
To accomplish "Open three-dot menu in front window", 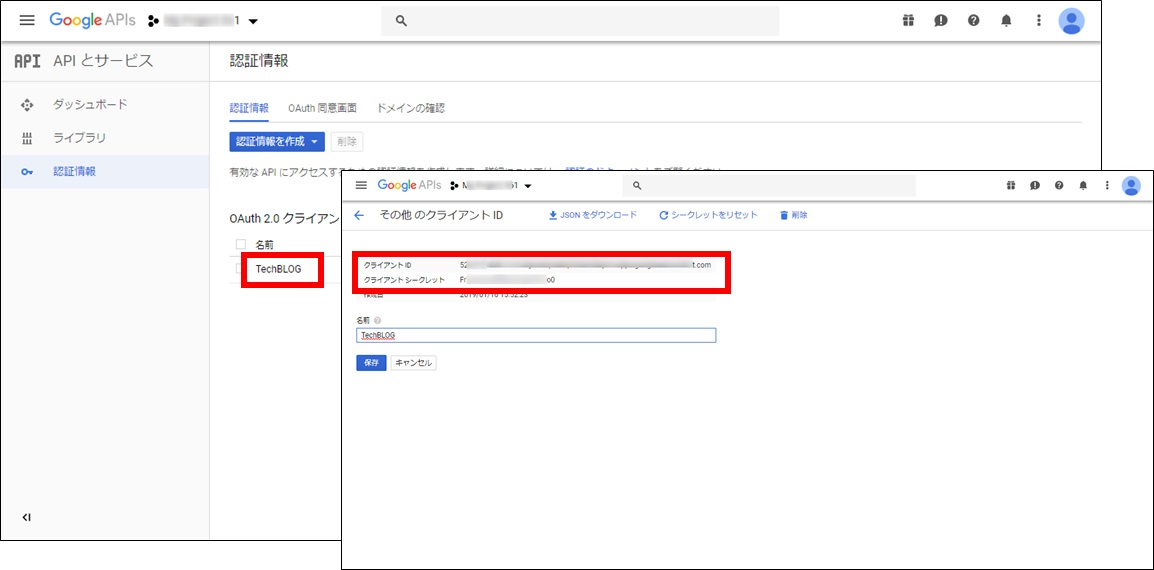I will (1106, 186).
